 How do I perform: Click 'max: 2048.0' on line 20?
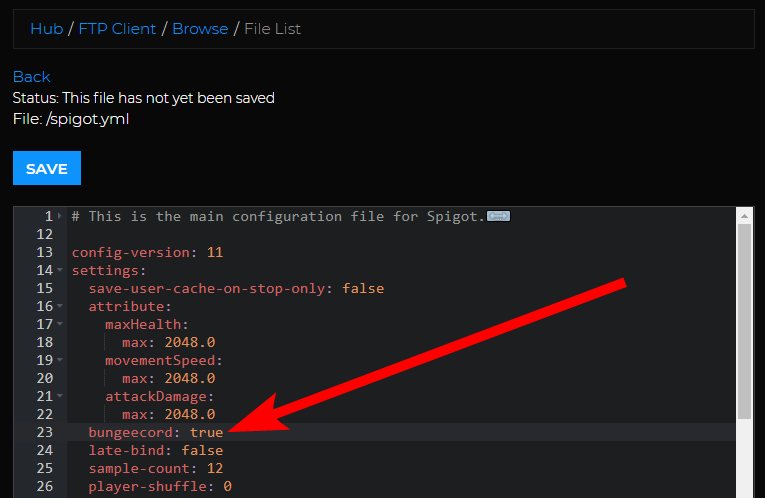[168, 378]
